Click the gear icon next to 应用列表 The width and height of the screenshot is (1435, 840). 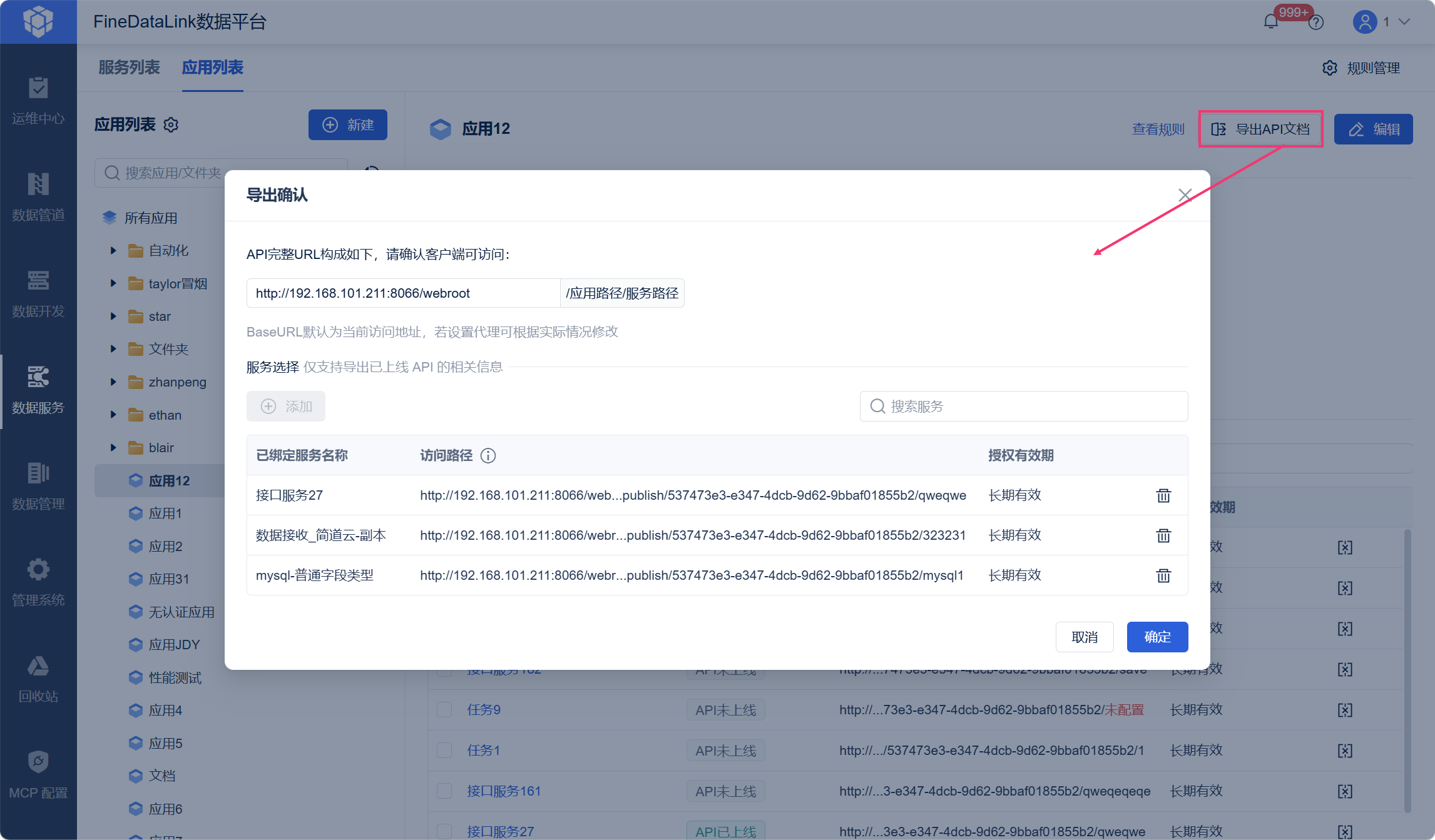click(171, 124)
